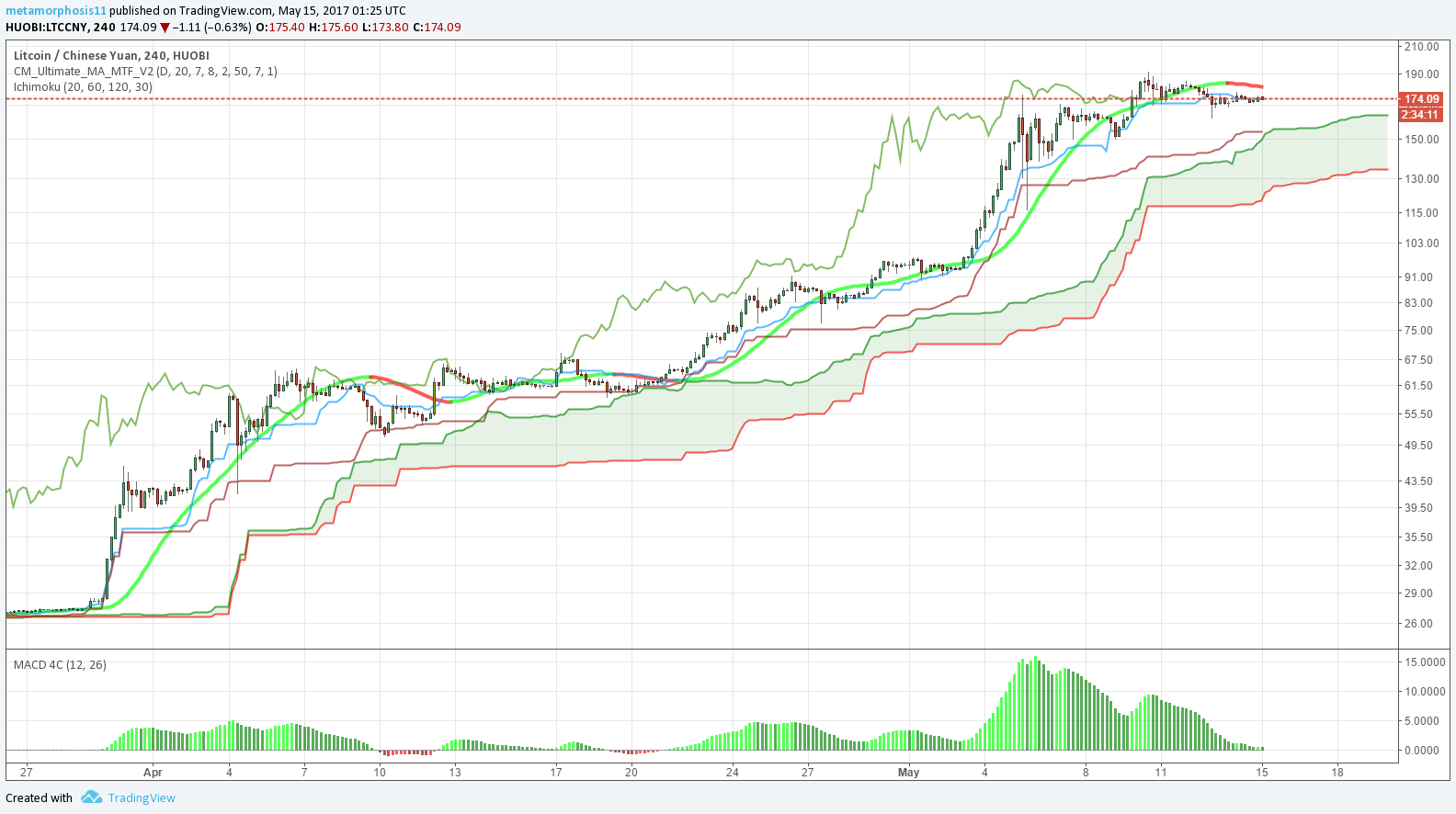Click the red down-triangle change indicator
This screenshot has width=1456, height=814.
[x=165, y=27]
